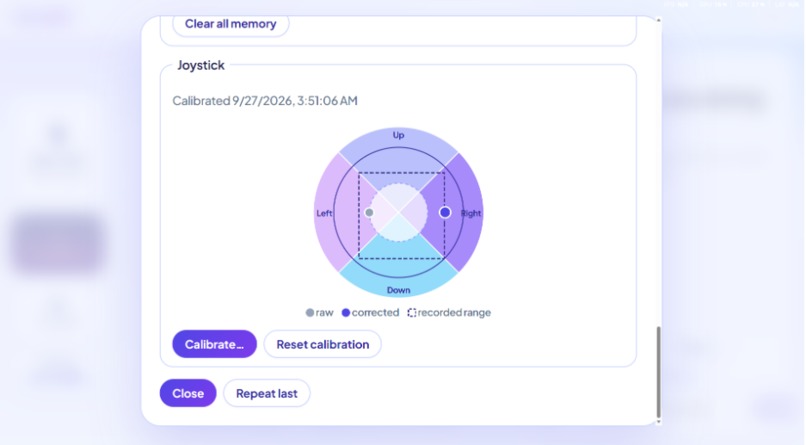This screenshot has height=445, width=806.
Task: Start joystick calibration with the Calibrate button
Action: point(214,344)
